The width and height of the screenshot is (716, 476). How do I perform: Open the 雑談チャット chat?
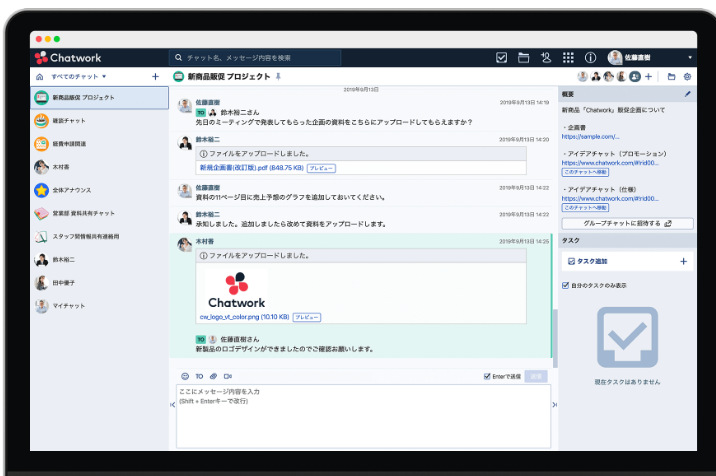point(100,121)
